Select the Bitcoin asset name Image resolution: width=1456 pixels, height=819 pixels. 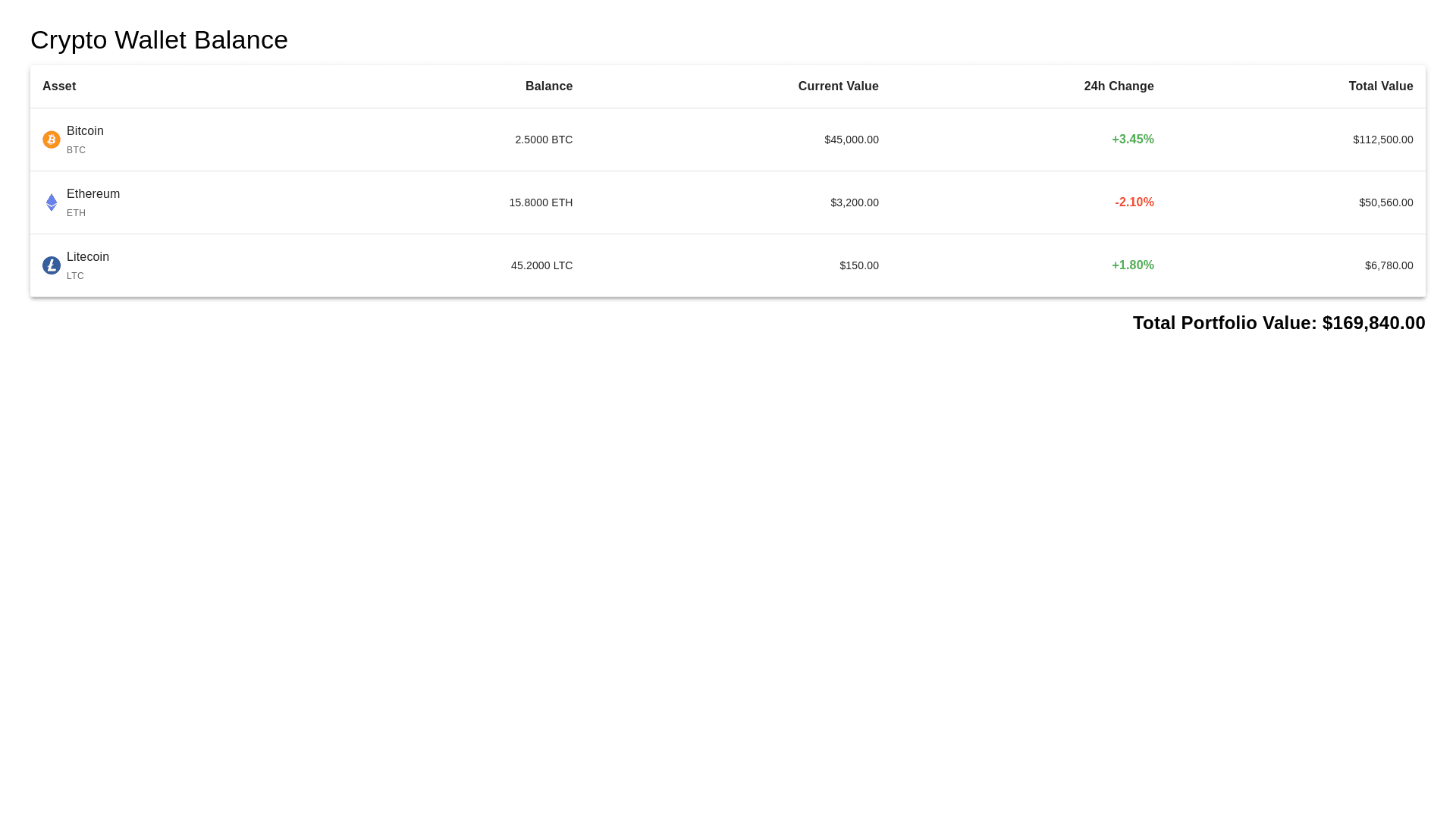click(85, 131)
